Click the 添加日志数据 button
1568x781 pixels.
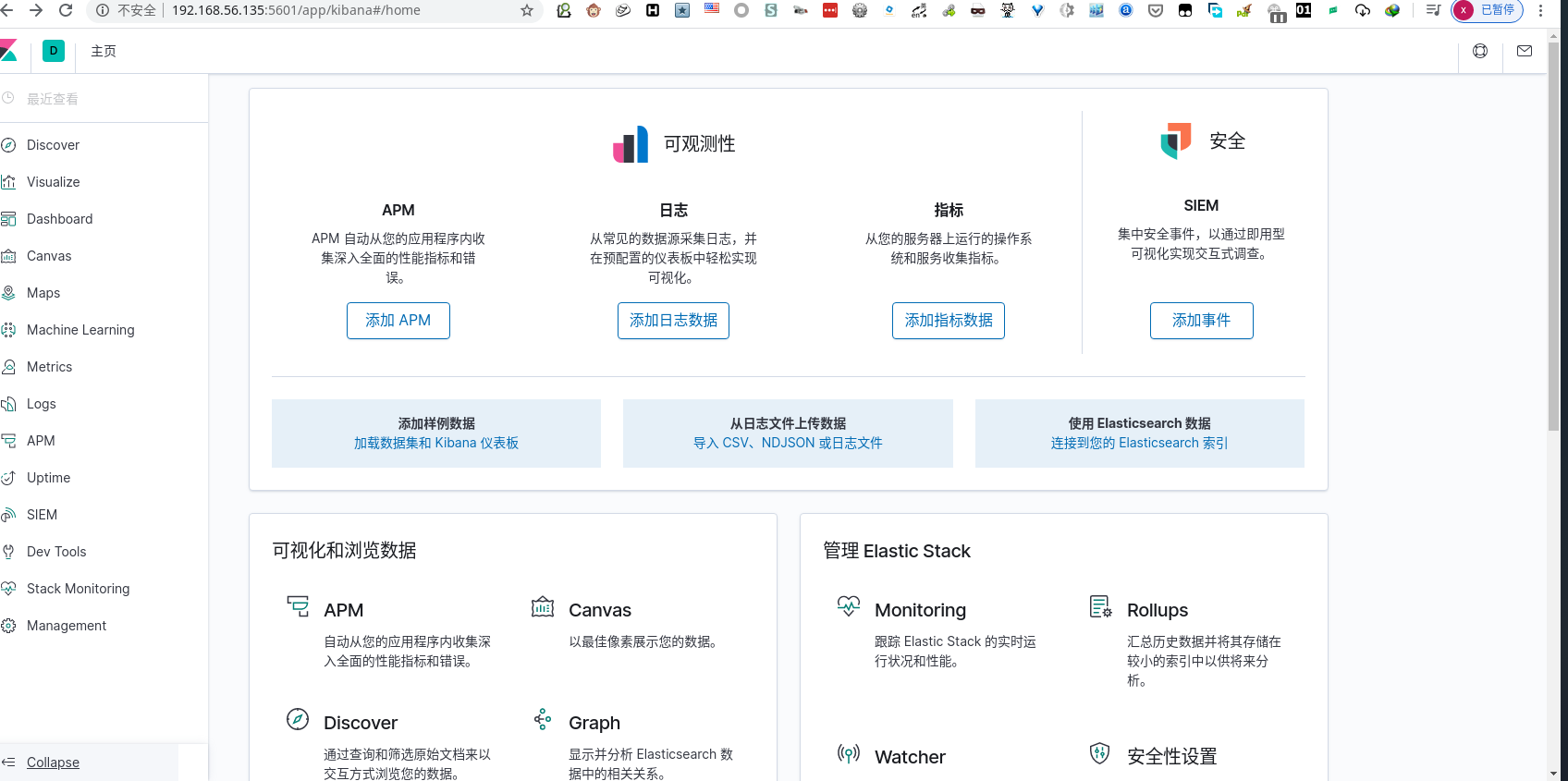(x=673, y=321)
